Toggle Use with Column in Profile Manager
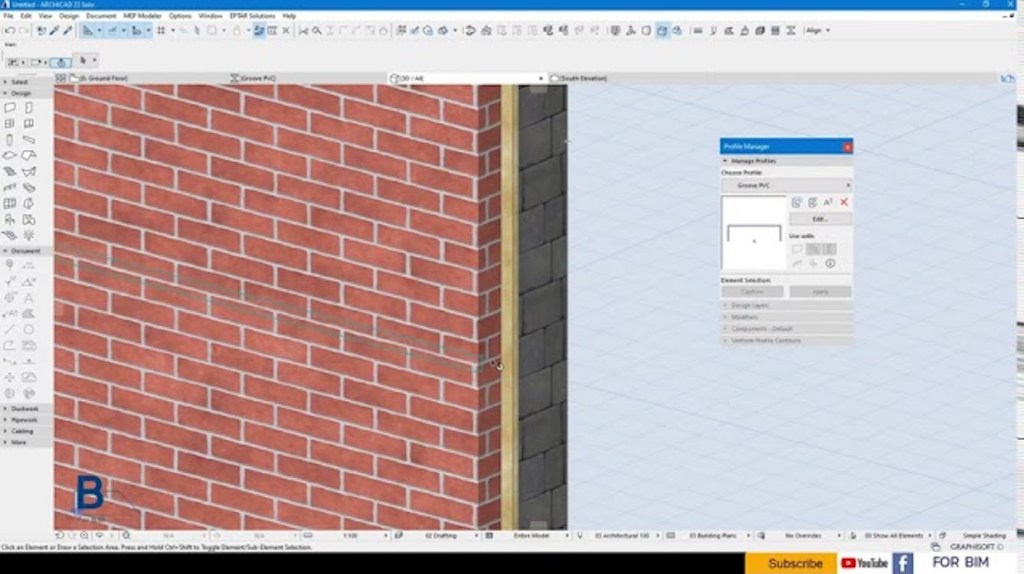This screenshot has width=1024, height=574. tap(829, 249)
